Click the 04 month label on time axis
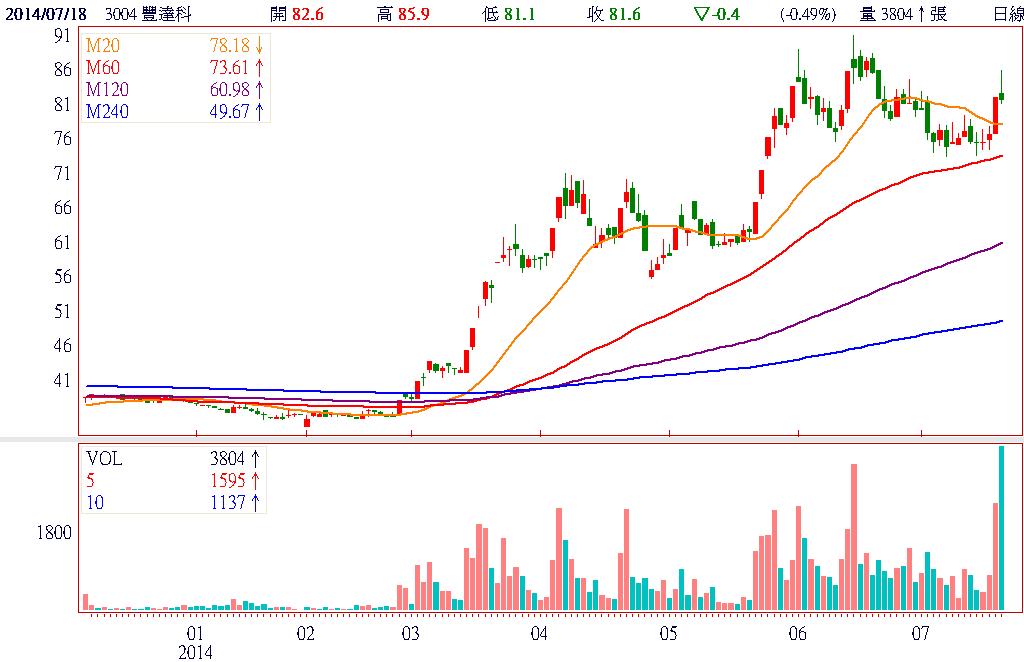This screenshot has height=662, width=1024. click(538, 634)
